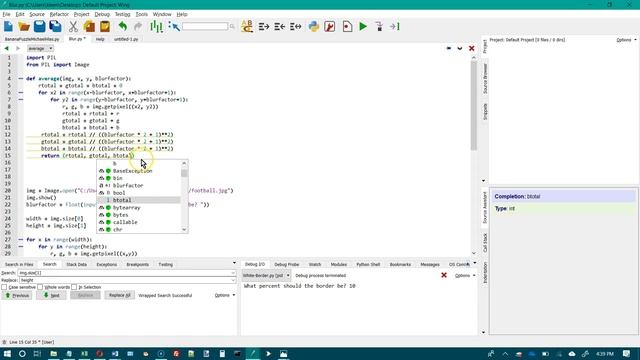Switch to the Exceptions tab
The image size is (640, 360).
[107, 264]
